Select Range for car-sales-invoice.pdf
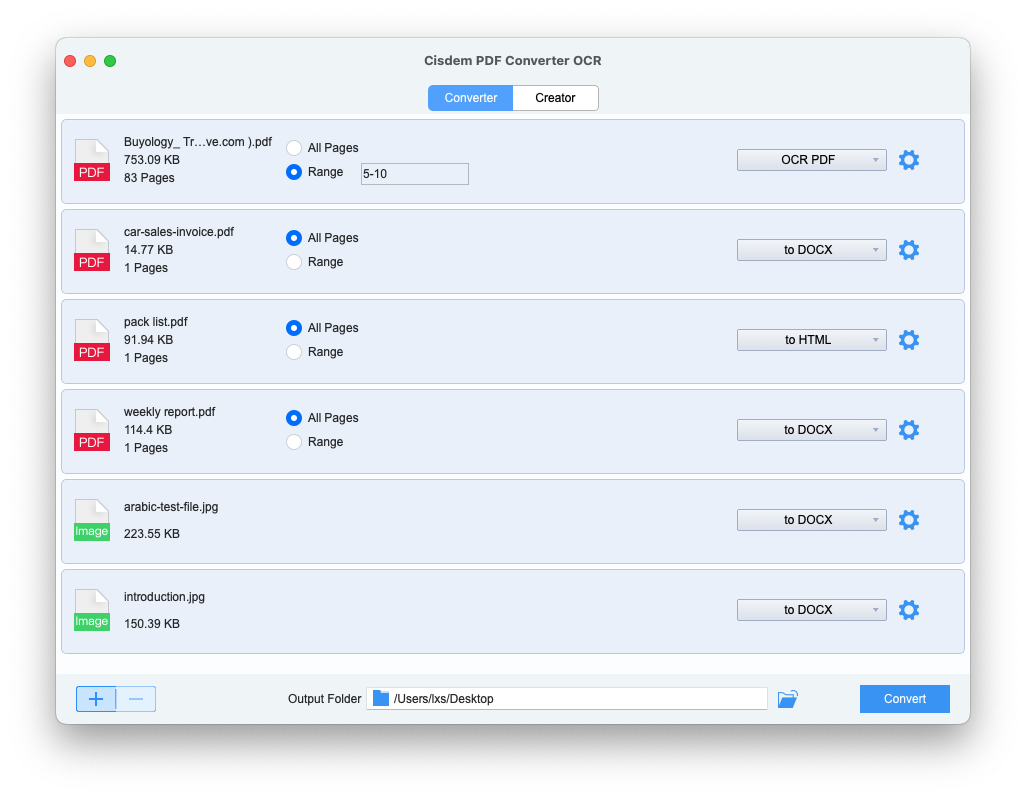1026x798 pixels. point(294,262)
